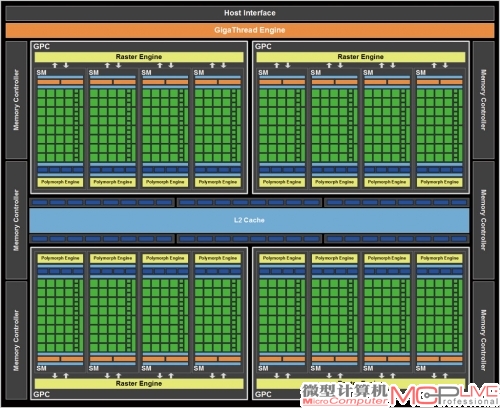Click Raster Engine in upper-right GPC
This screenshot has height=408, width=500.
(x=361, y=57)
